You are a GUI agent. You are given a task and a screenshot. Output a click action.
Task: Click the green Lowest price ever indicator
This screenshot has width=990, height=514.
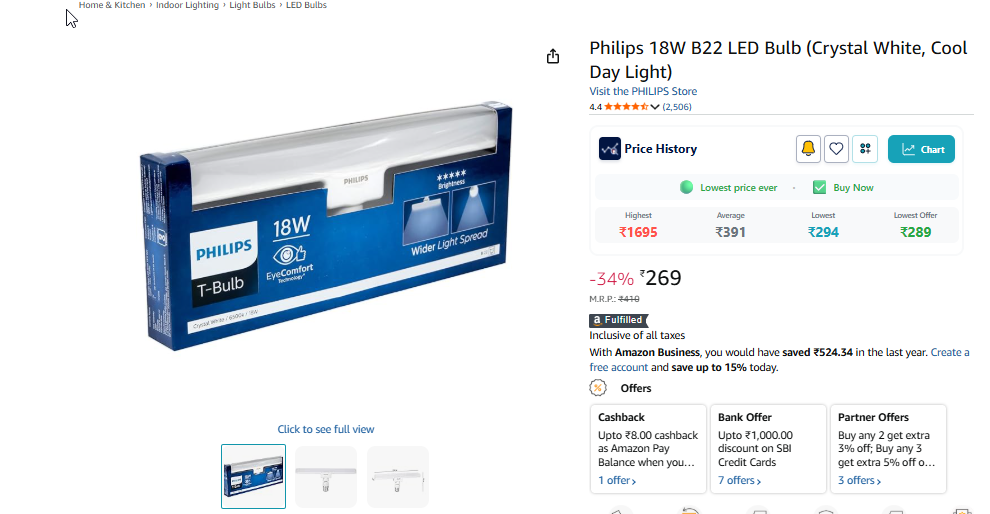click(x=686, y=188)
